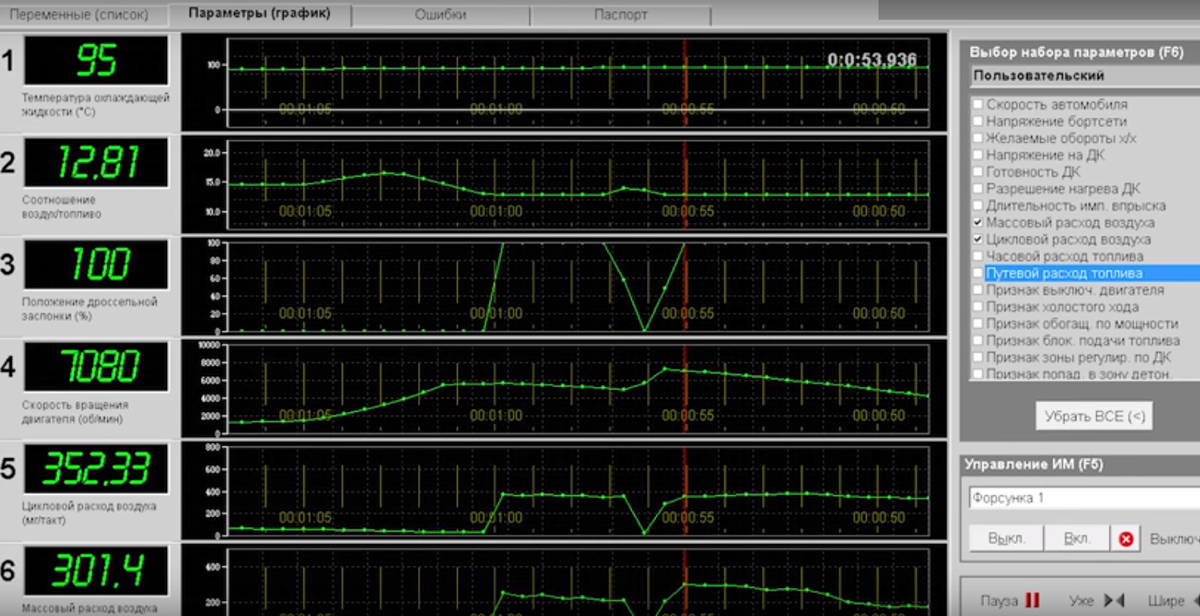Tick 'Признак выключ. двигателя' checkbox
Screen dimensions: 1200x616
coord(977,290)
